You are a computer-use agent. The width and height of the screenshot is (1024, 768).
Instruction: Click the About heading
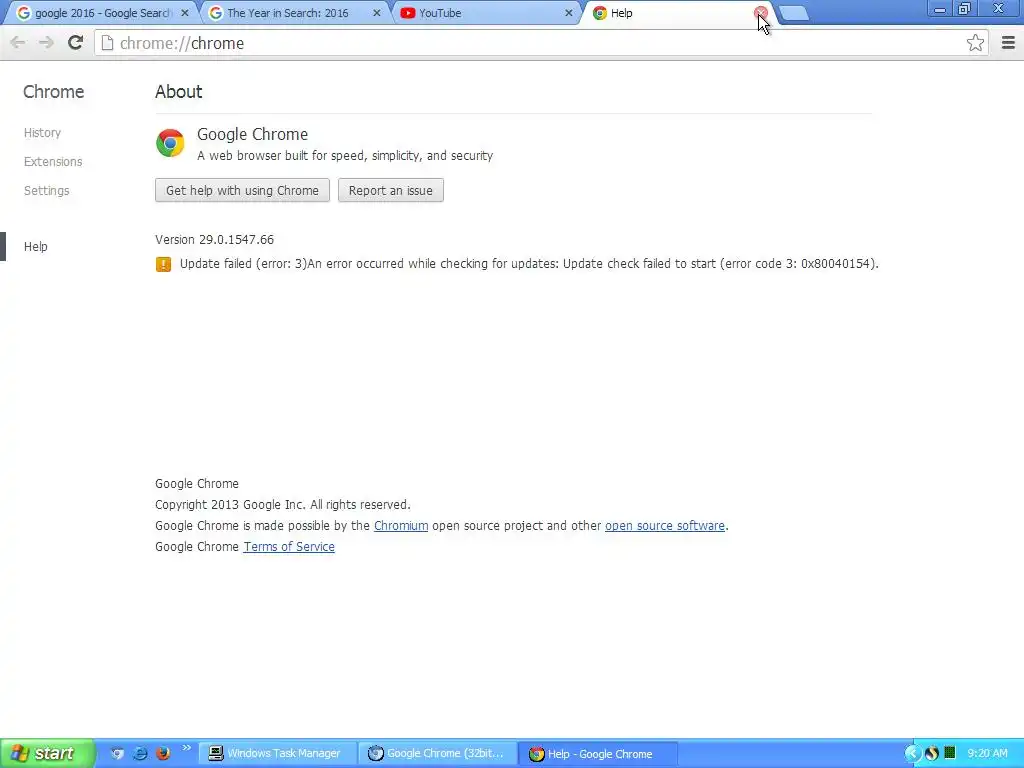[x=178, y=91]
